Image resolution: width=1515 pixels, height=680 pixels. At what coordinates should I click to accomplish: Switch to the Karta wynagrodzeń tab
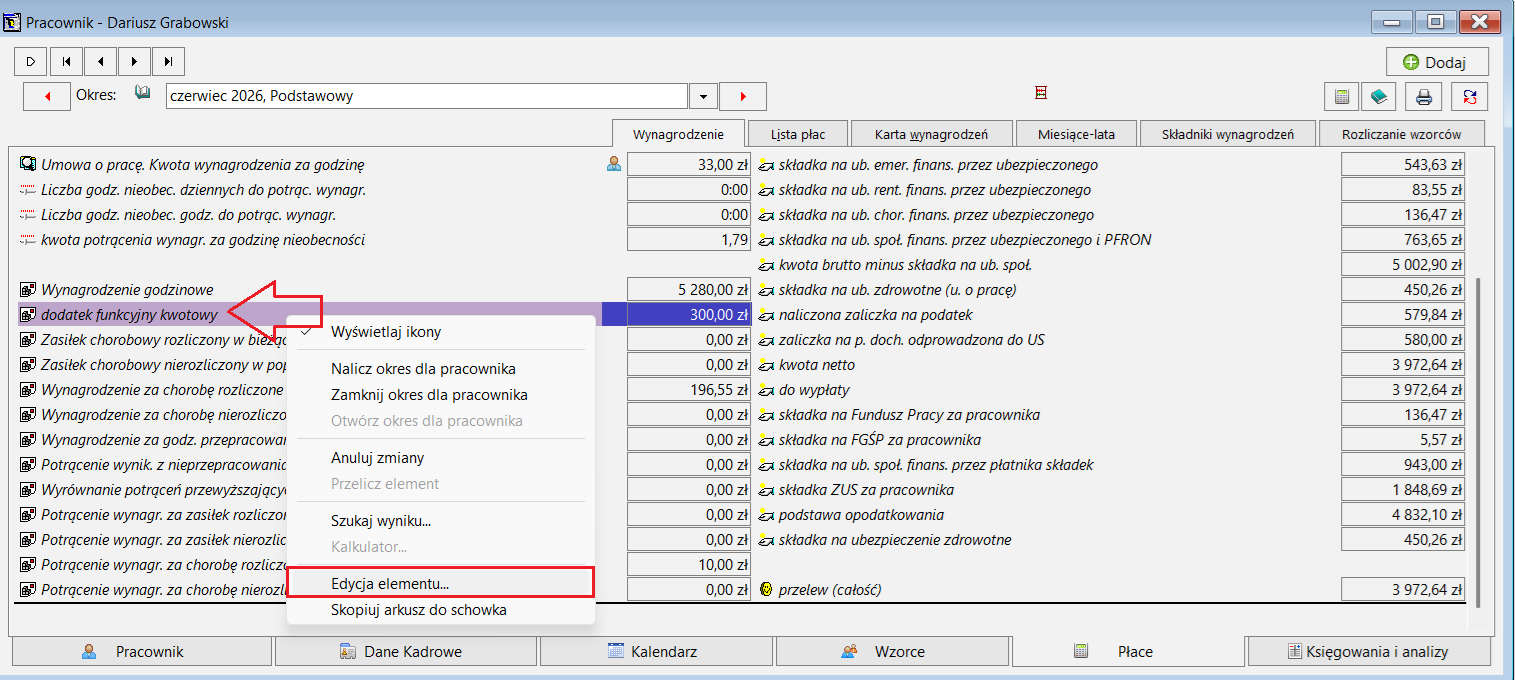(x=931, y=134)
